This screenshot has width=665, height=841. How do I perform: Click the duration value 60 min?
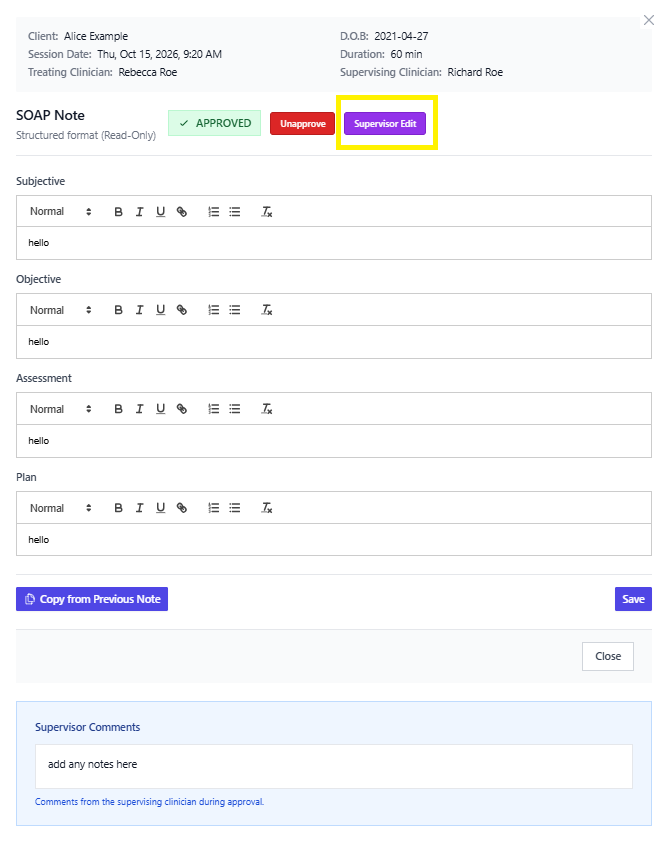point(406,54)
